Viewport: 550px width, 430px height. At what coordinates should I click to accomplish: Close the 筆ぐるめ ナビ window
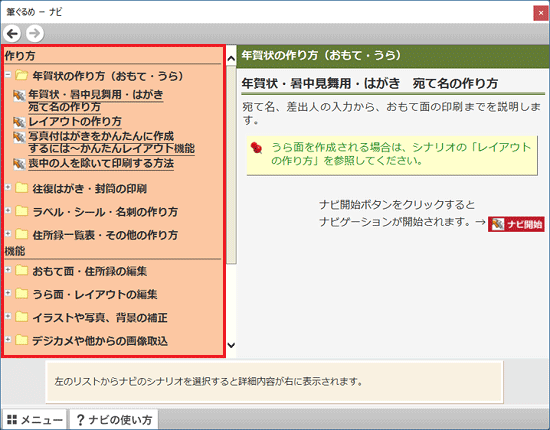point(541,13)
